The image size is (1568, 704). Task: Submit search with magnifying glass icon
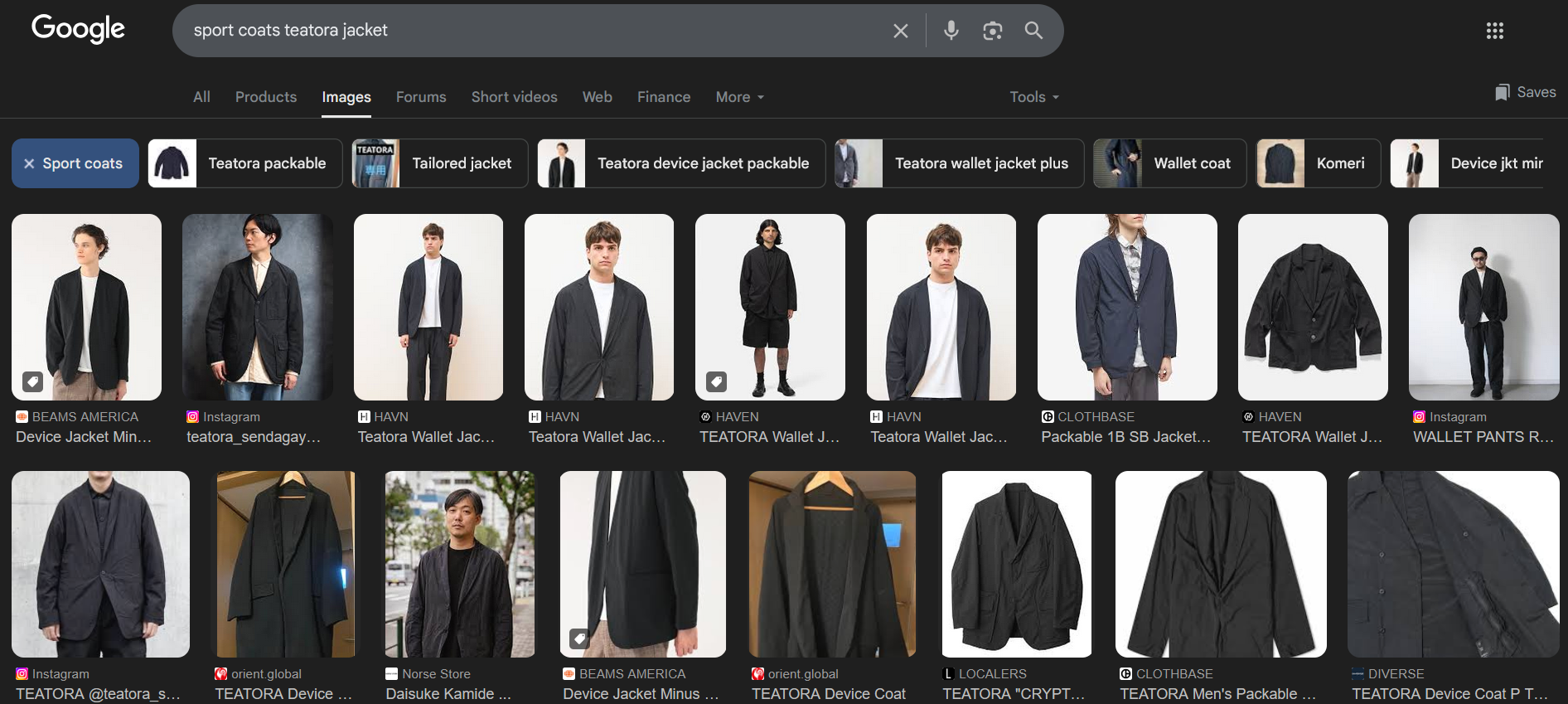point(1033,31)
